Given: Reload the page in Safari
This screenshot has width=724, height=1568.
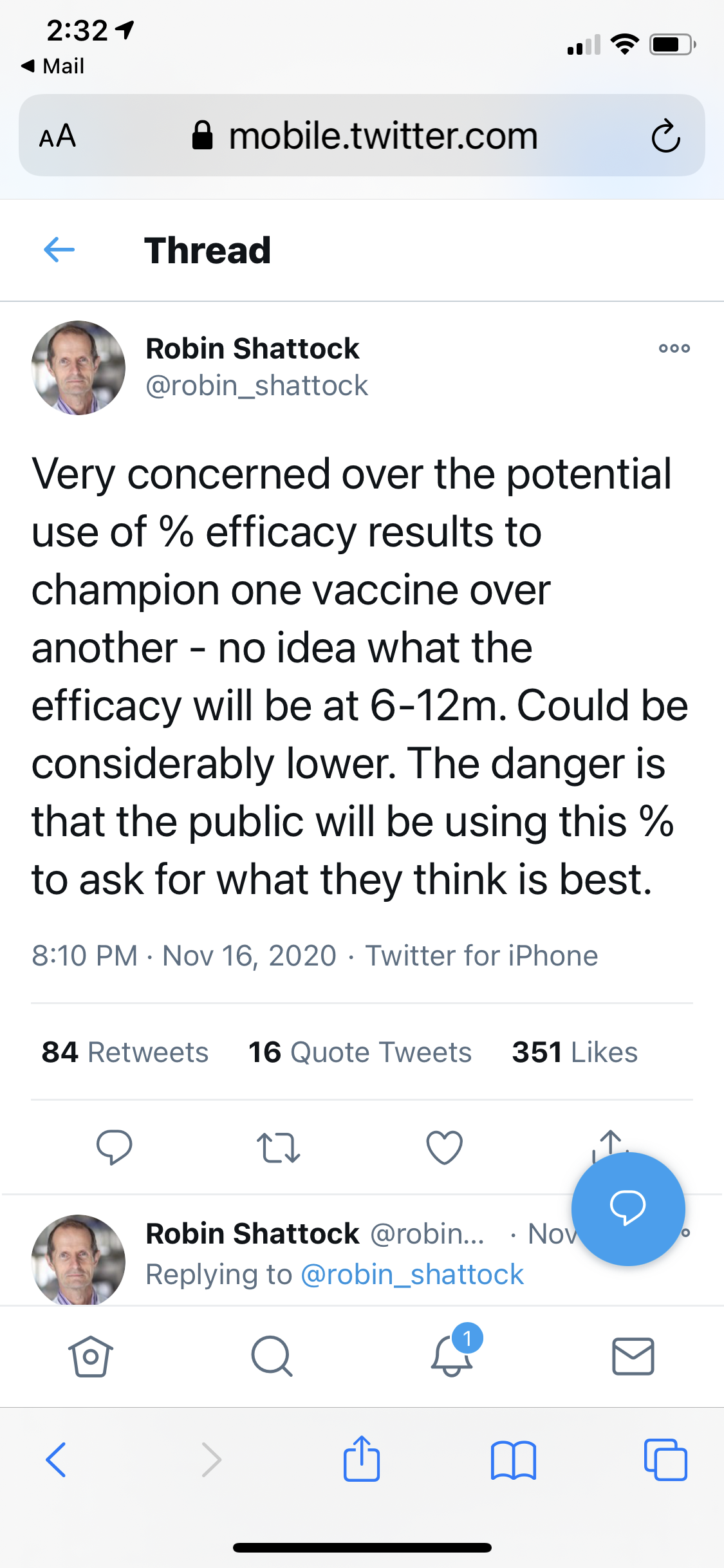Looking at the screenshot, I should [x=665, y=136].
